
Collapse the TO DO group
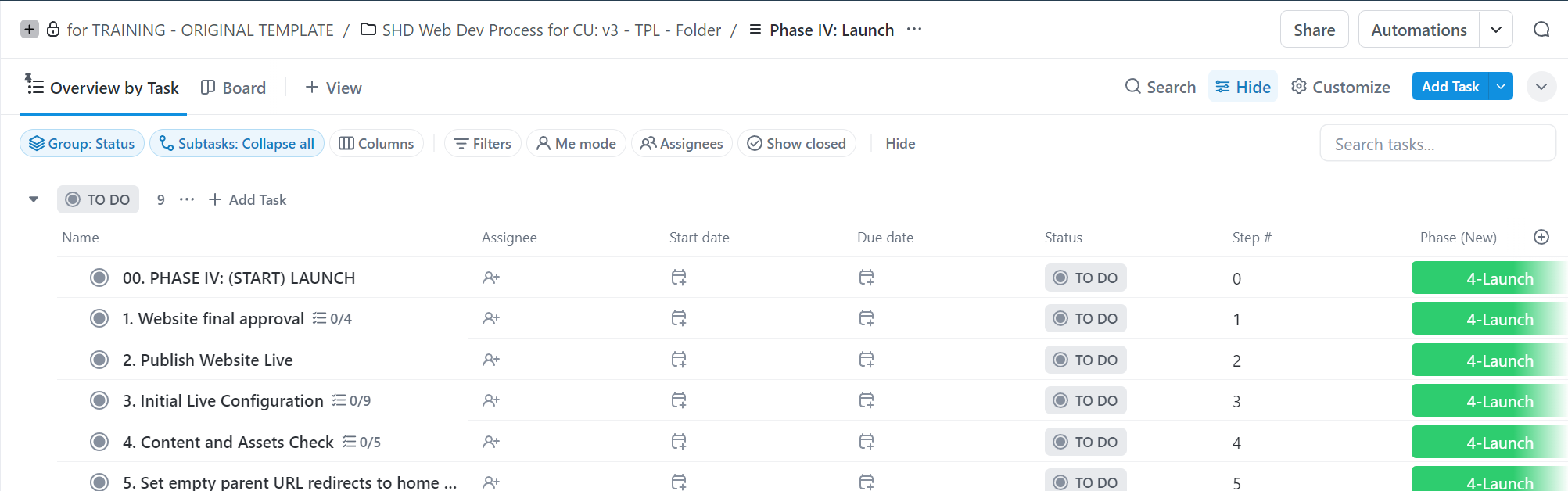(34, 199)
